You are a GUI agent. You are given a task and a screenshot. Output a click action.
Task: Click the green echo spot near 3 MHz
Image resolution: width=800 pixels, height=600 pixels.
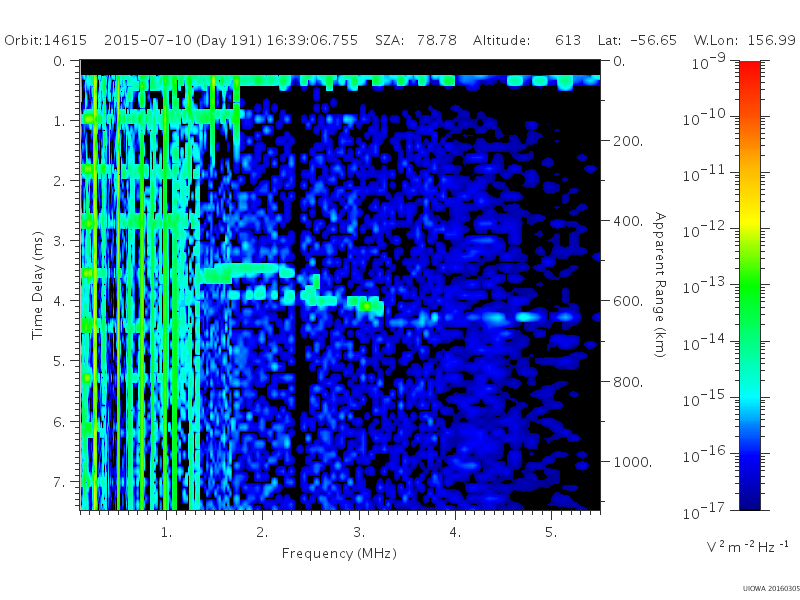(366, 306)
